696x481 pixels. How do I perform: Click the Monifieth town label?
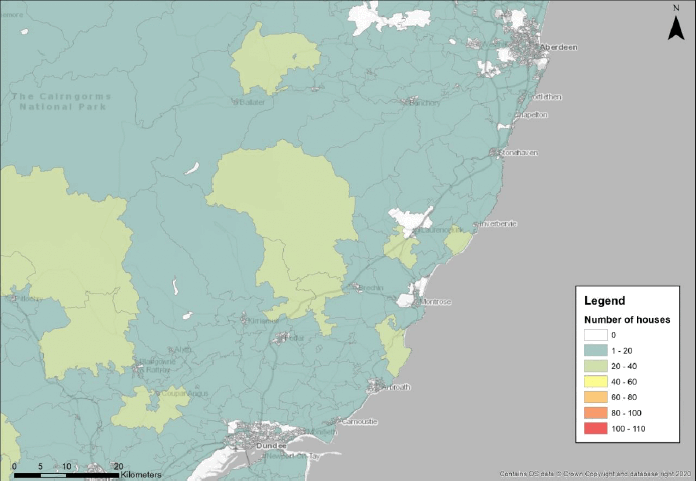(324, 432)
